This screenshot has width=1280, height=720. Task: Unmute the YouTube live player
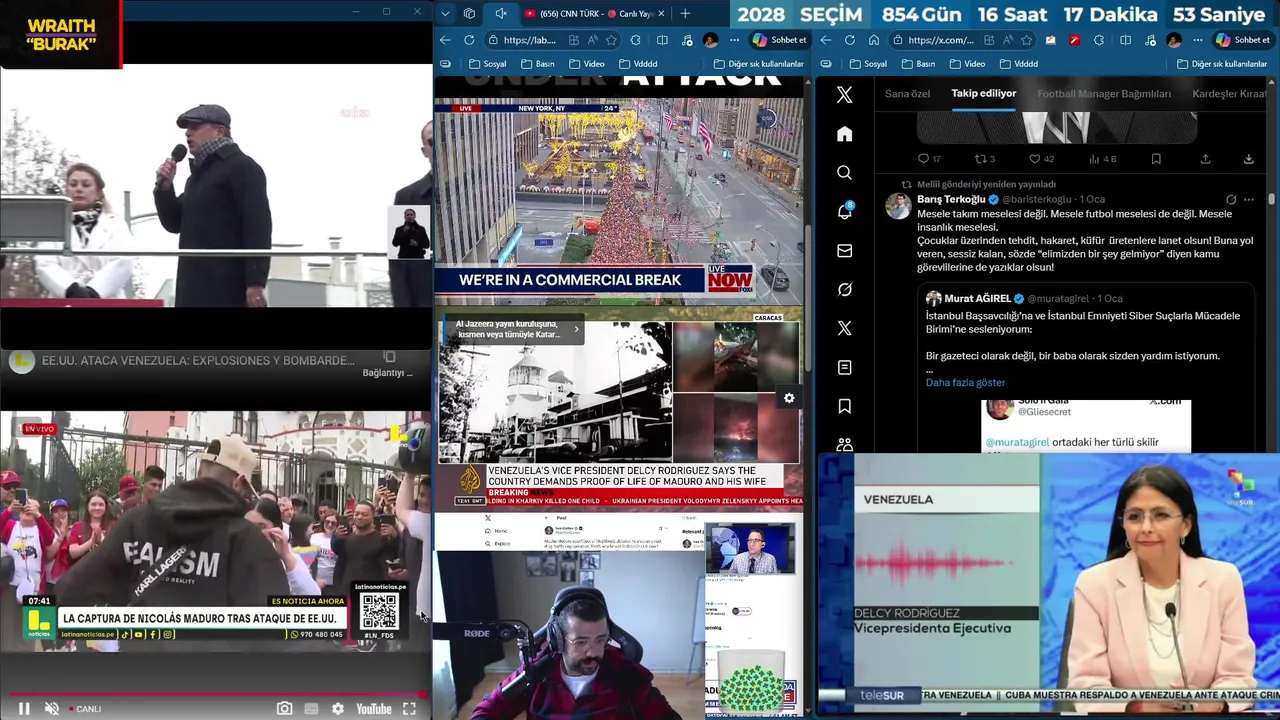52,708
